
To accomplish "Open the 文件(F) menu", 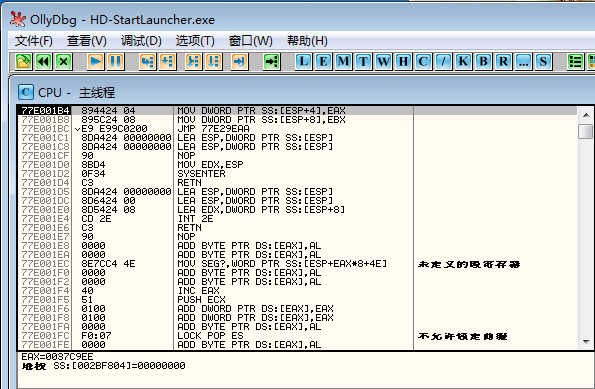I will point(33,41).
